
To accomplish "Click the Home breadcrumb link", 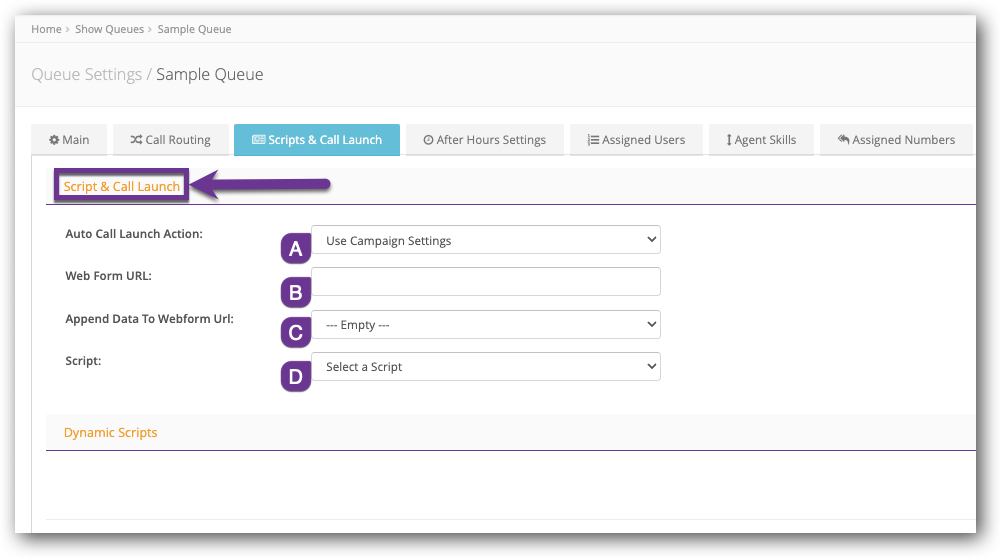I will pyautogui.click(x=46, y=29).
